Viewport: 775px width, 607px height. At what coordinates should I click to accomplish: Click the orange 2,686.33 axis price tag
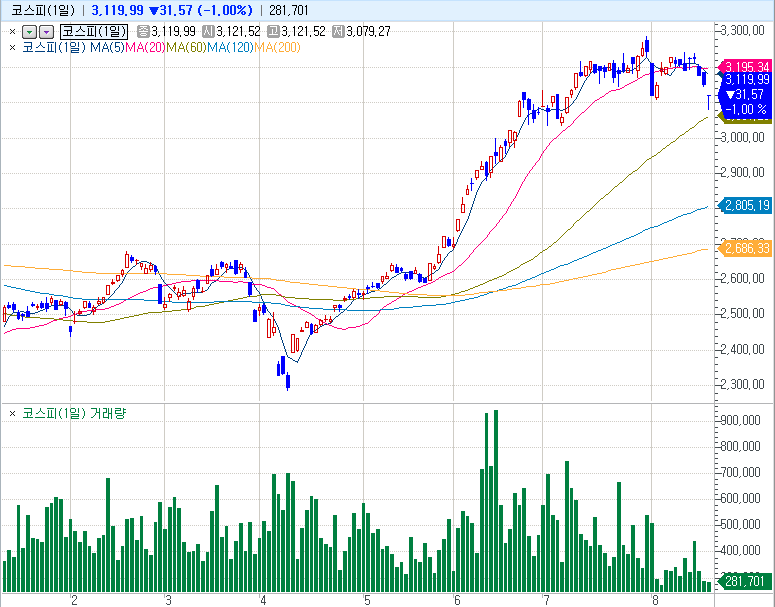click(x=745, y=247)
